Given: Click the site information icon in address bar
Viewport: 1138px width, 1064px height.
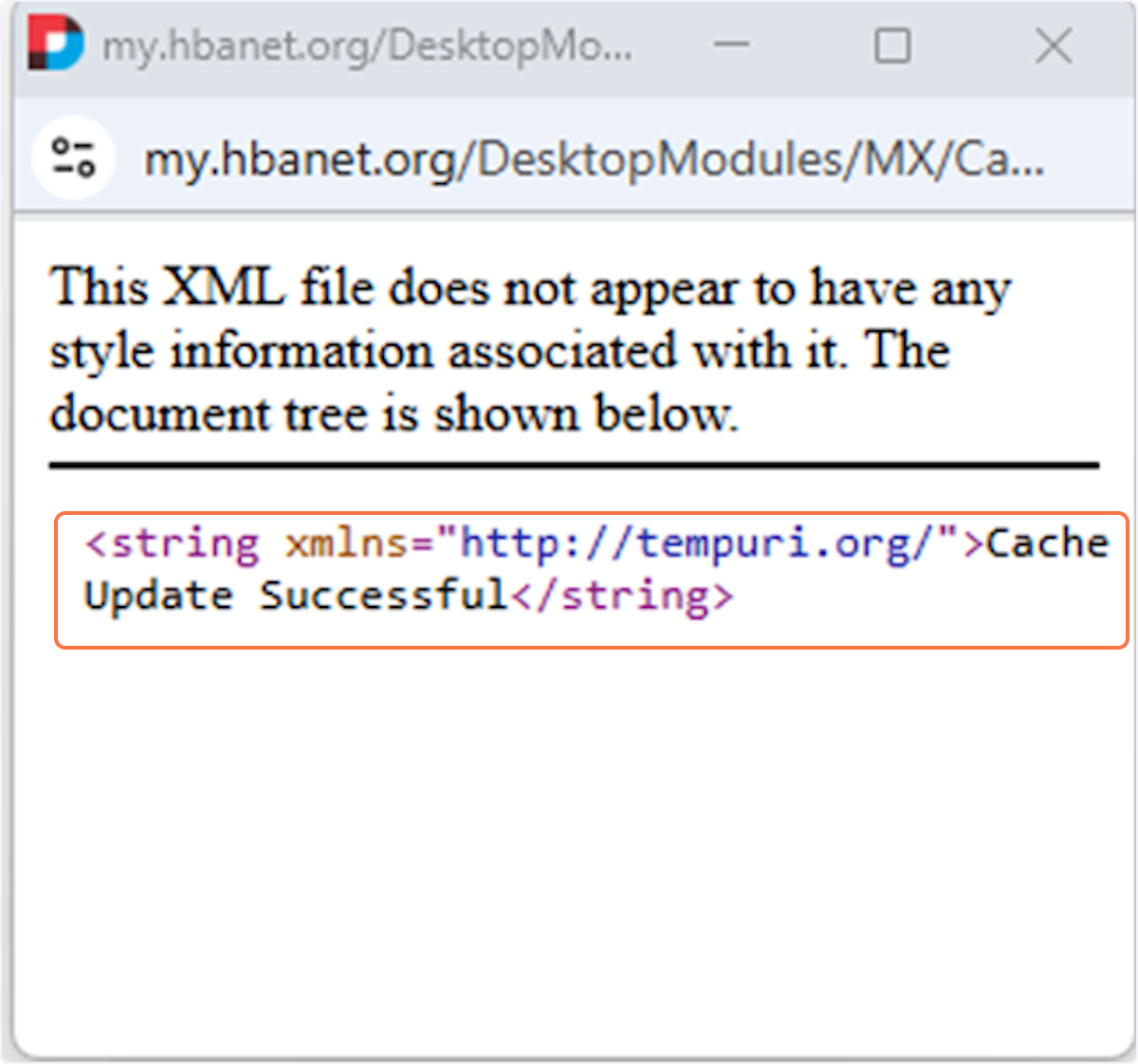Looking at the screenshot, I should (x=73, y=157).
